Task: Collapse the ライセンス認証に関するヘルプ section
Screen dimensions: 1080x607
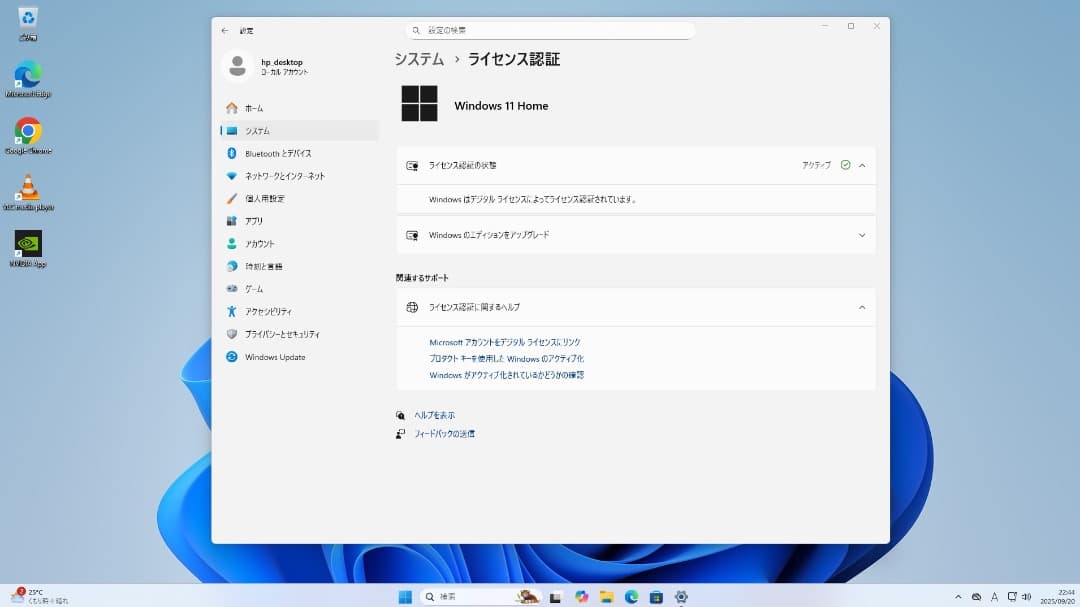Action: pos(861,307)
